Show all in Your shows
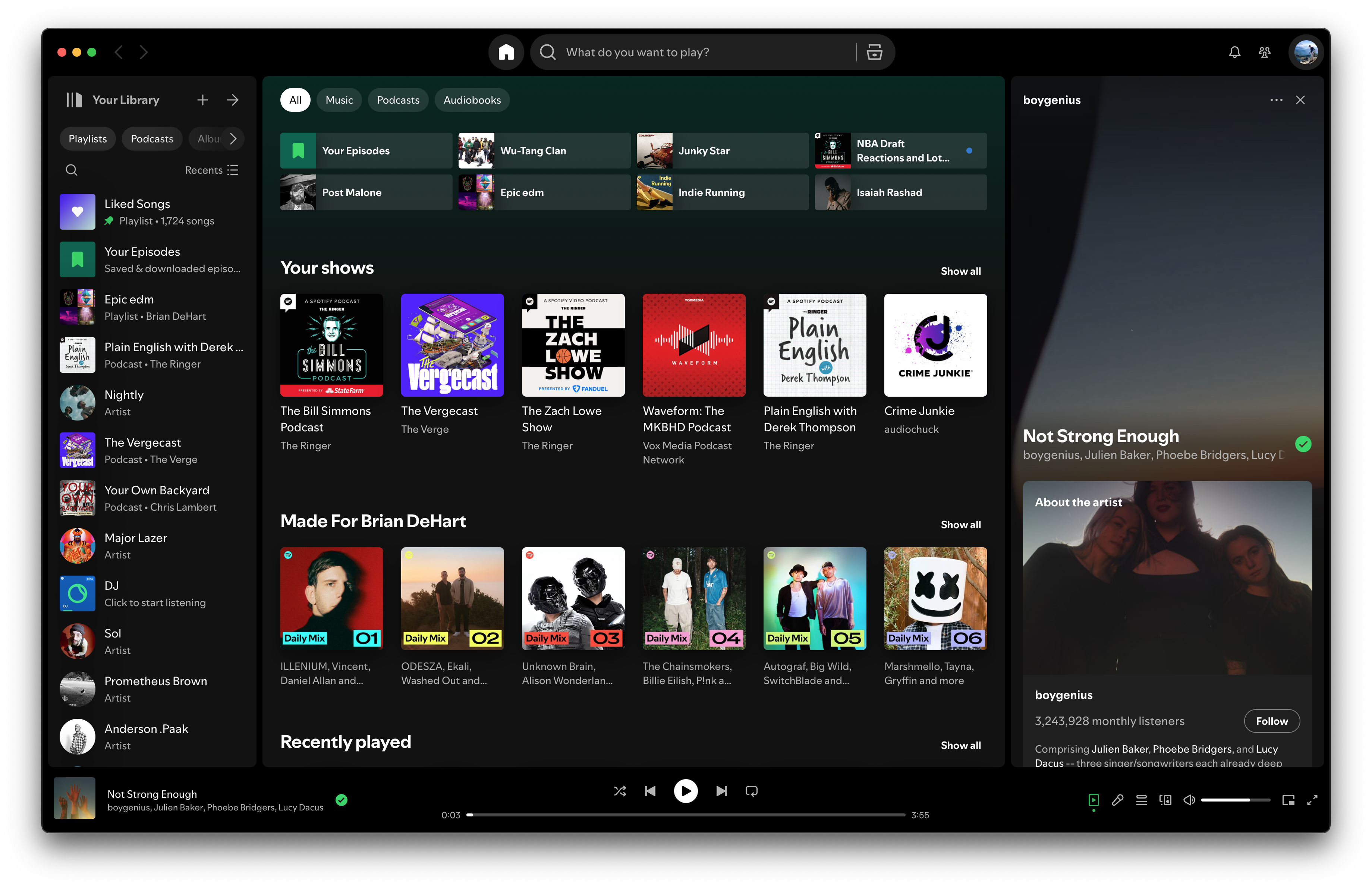Screen dimensions: 1372x888 click(x=960, y=271)
